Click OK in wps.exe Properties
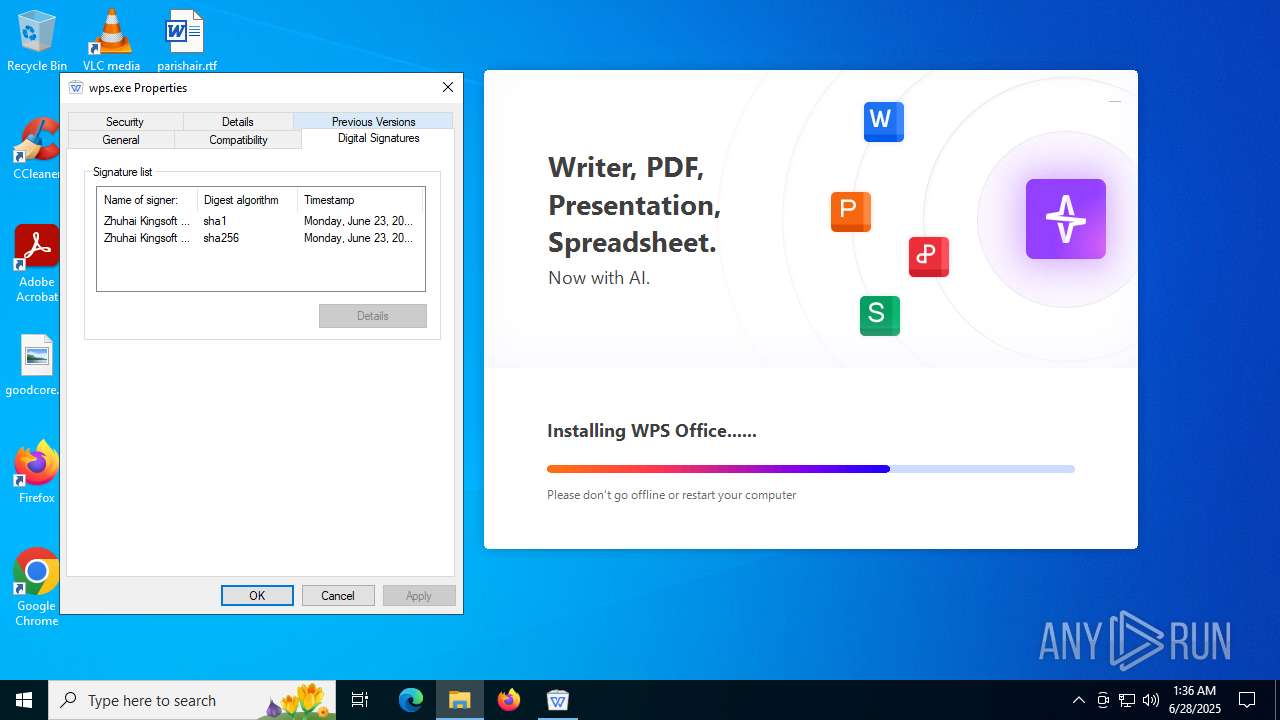The height and width of the screenshot is (720, 1280). pos(257,596)
